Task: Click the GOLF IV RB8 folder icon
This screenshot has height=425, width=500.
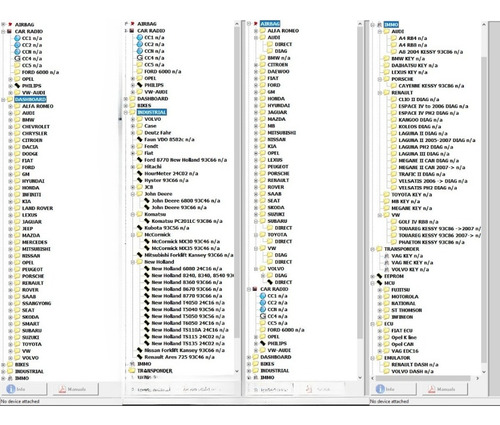Action: pos(394,222)
